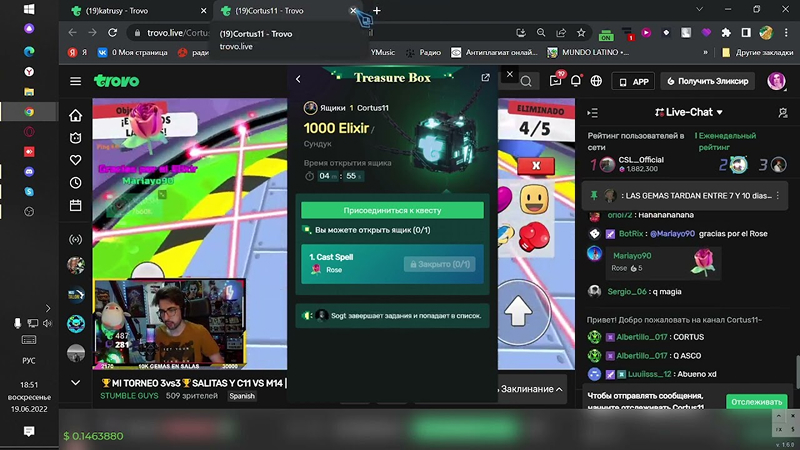Image resolution: width=800 pixels, height=450 pixels.
Task: Click the chat panel scrollbar
Action: tap(797, 371)
